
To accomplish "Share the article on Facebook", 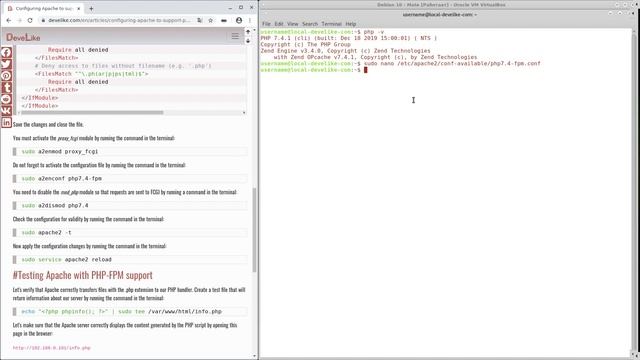I will tap(6, 53).
